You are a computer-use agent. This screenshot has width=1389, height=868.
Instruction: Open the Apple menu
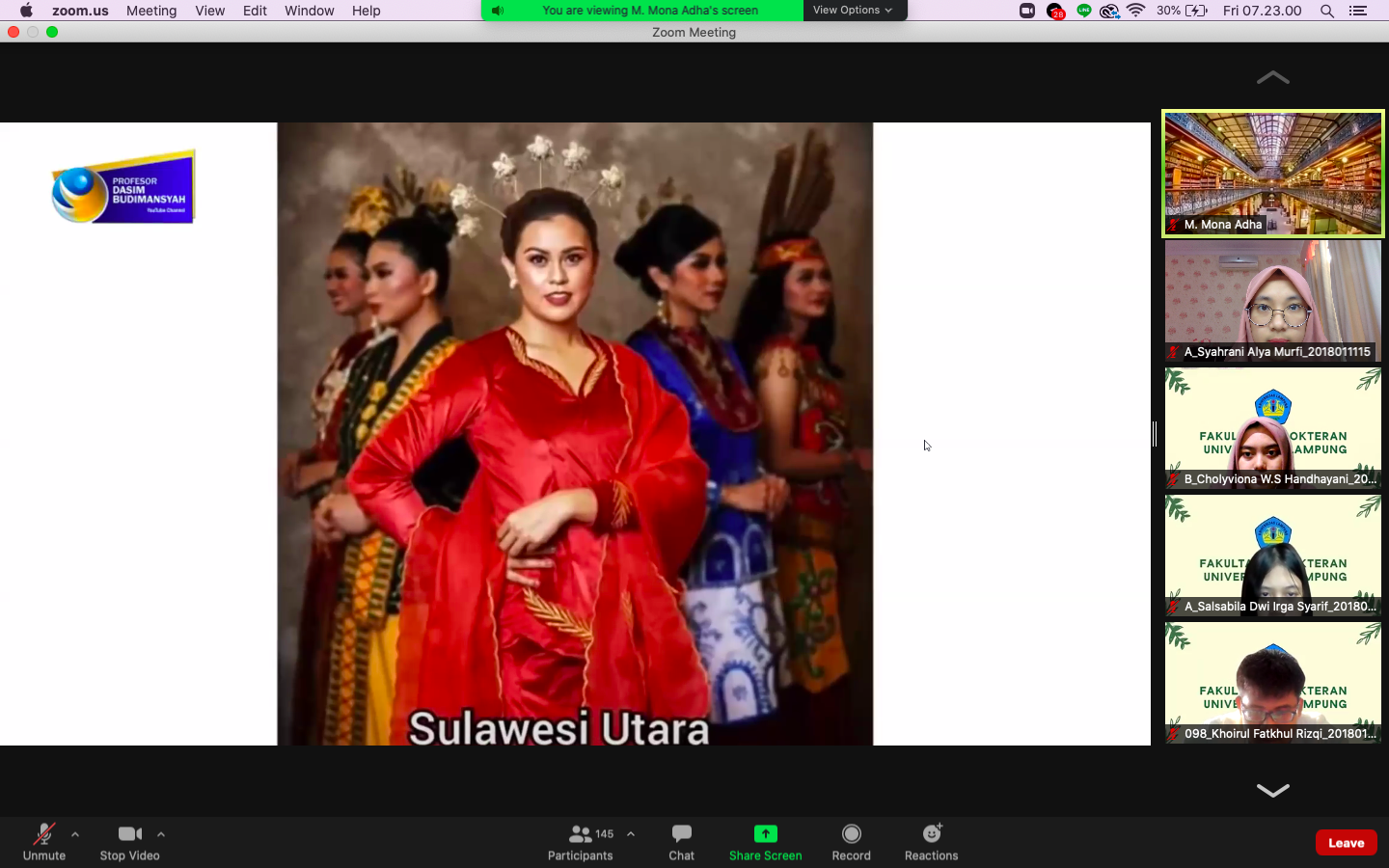pyautogui.click(x=26, y=11)
